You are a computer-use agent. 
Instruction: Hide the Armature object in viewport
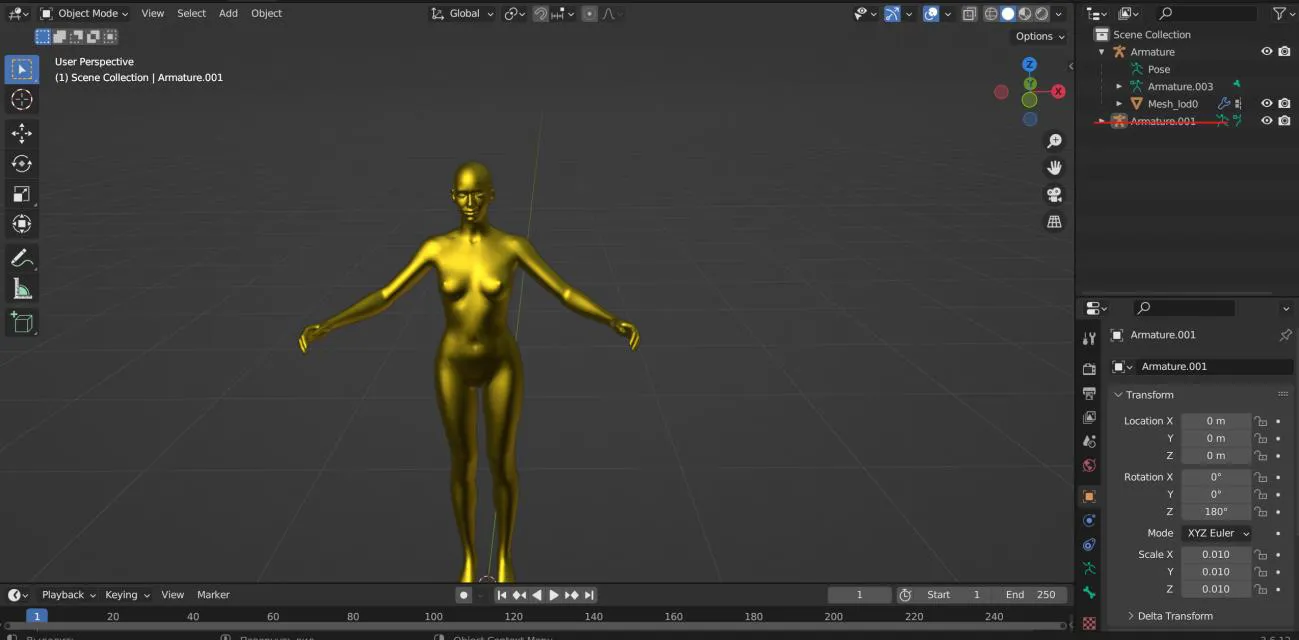[x=1266, y=51]
